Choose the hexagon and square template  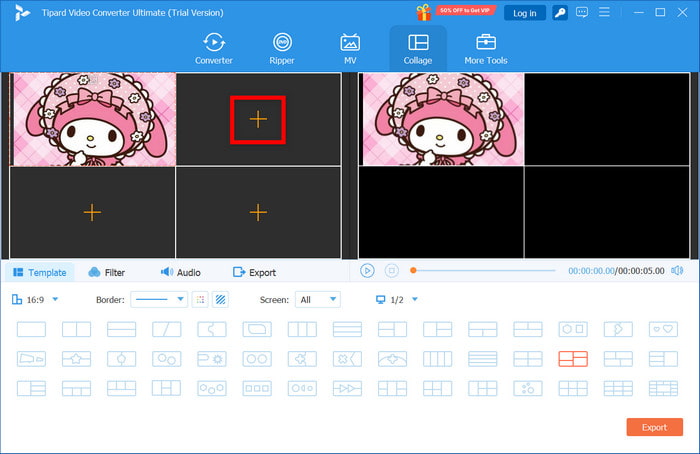pos(573,329)
